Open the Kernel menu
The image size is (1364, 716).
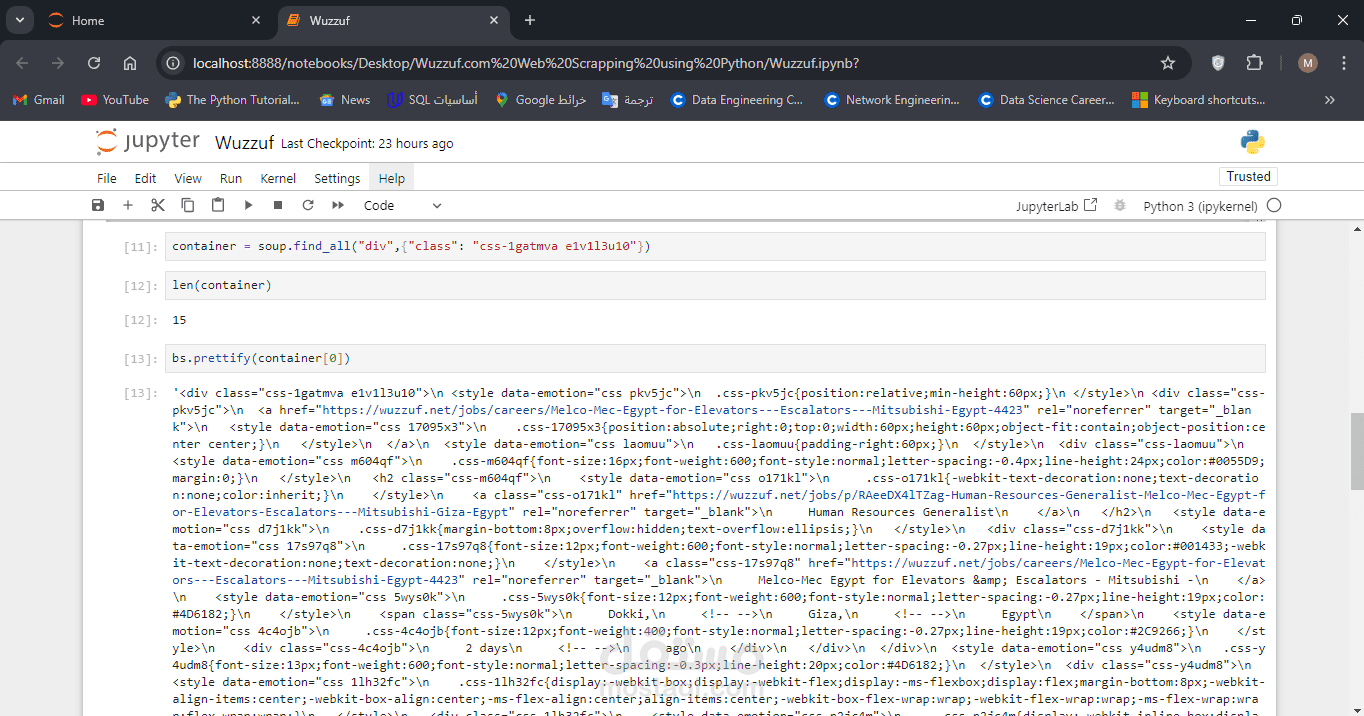pyautogui.click(x=278, y=178)
